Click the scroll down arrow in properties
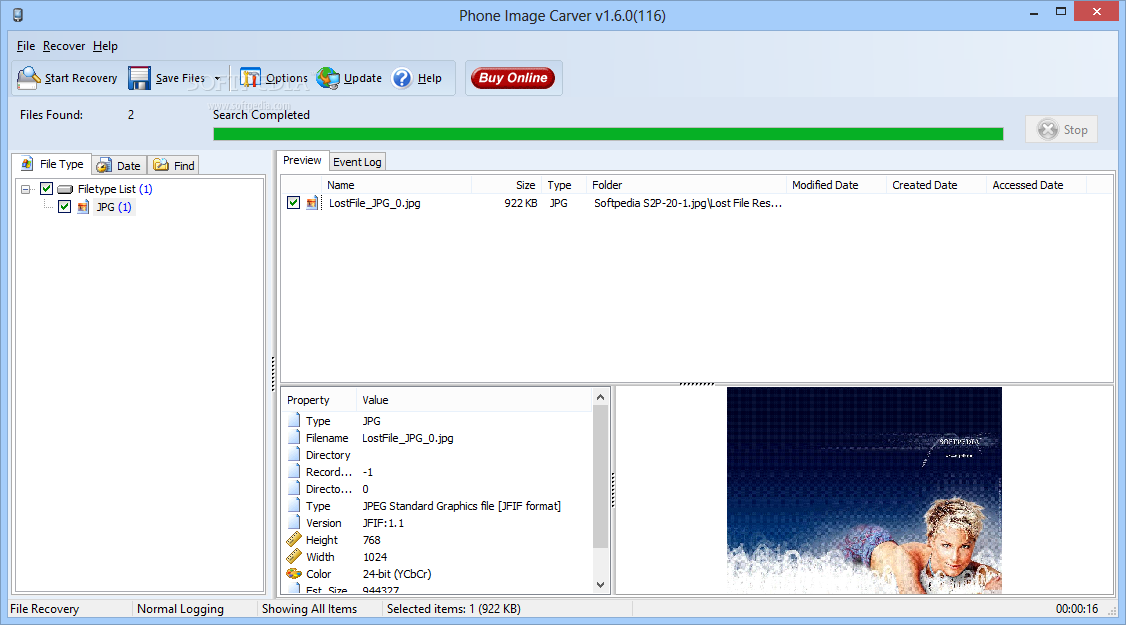 pos(600,585)
